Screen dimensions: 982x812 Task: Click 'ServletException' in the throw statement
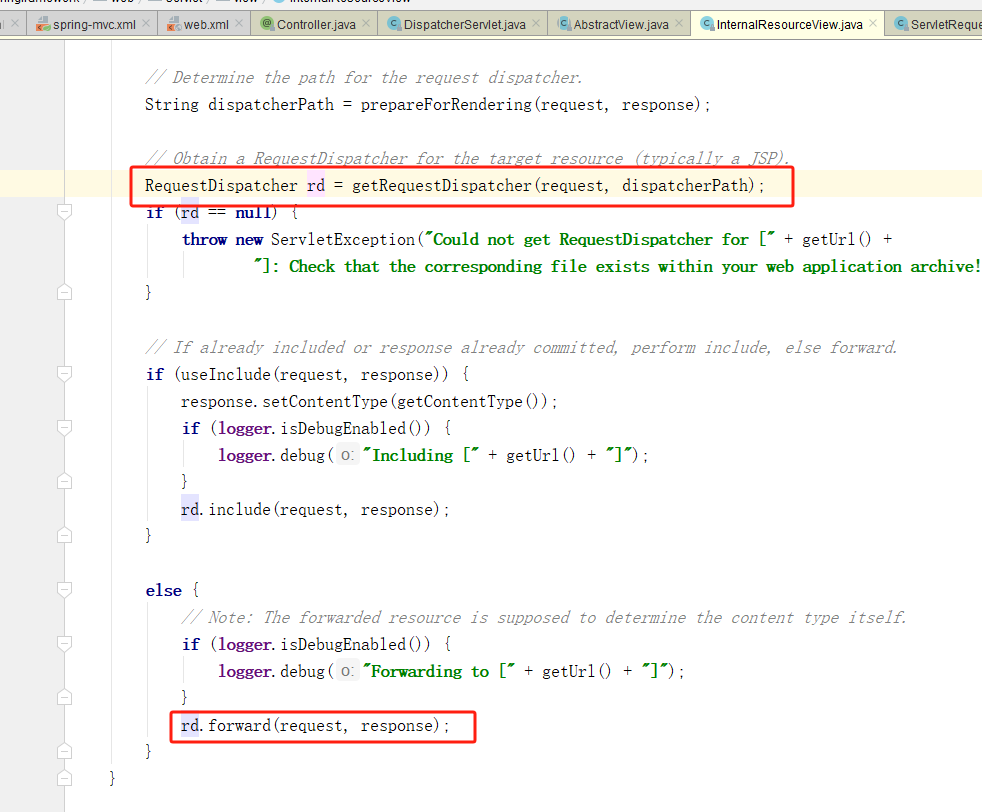click(343, 240)
